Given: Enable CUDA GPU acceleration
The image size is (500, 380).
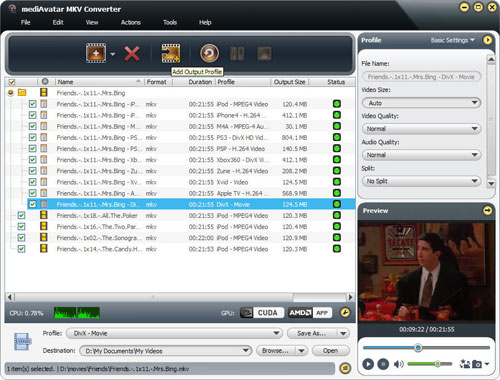Looking at the screenshot, I should click(x=262, y=313).
